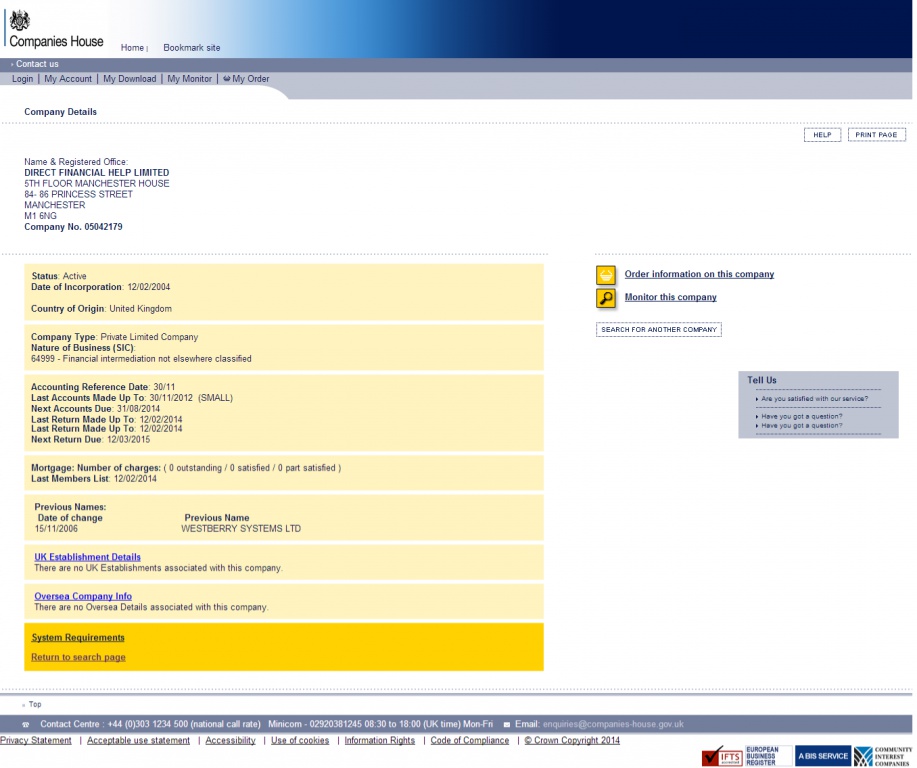
Task: Click Last Members List 12/02/2014
Action: point(94,479)
